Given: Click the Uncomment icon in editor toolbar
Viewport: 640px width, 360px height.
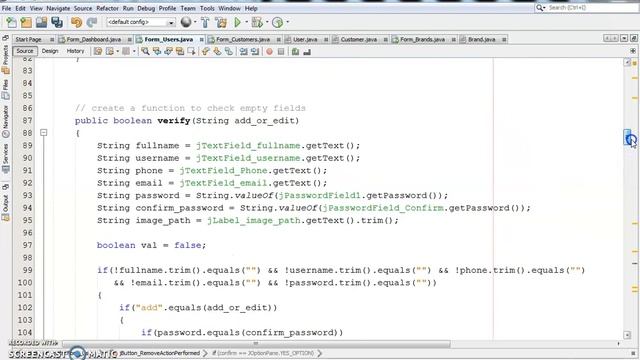Looking at the screenshot, I should (307, 51).
